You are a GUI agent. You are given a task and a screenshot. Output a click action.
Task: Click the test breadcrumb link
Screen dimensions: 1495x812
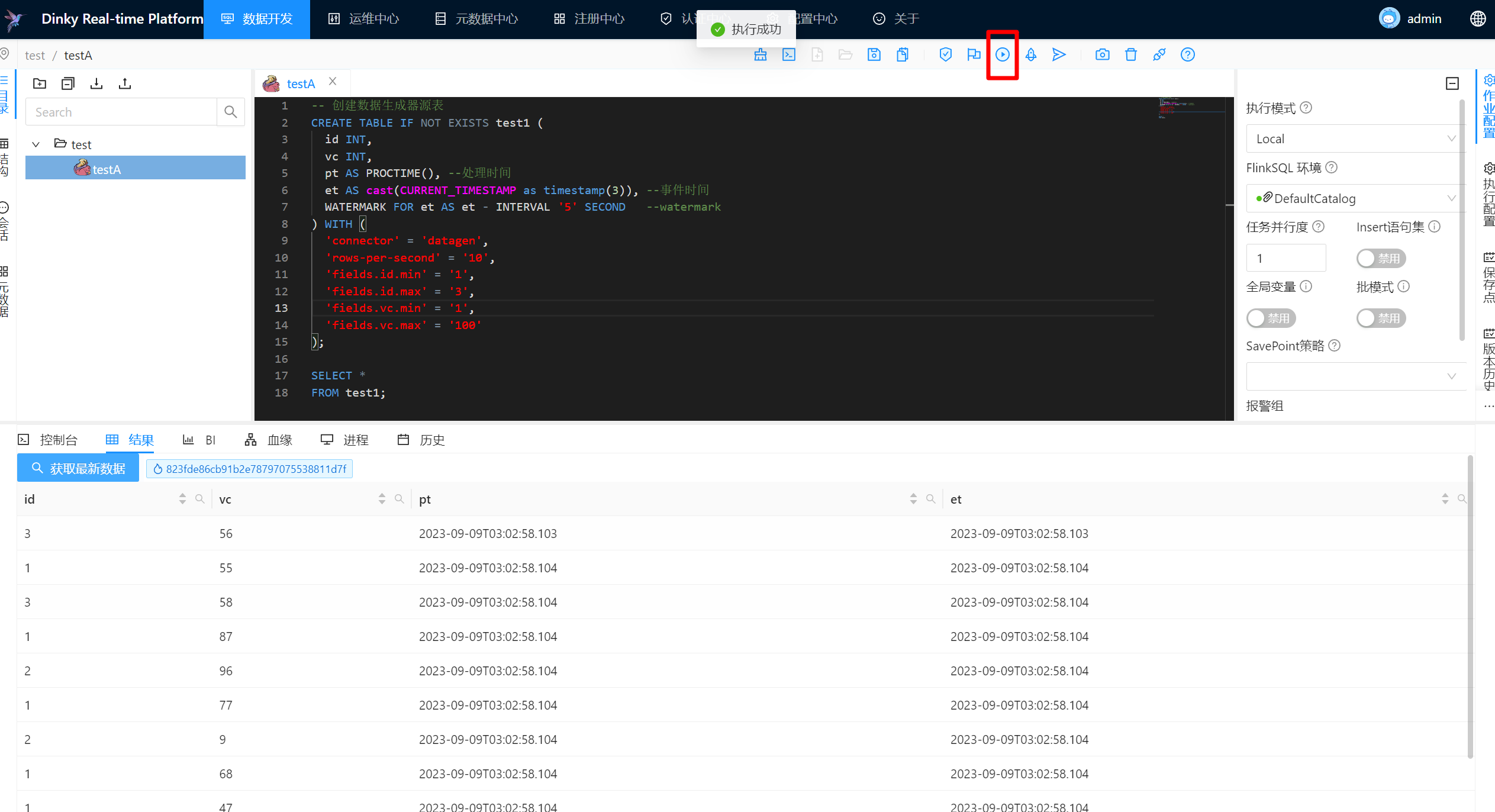(x=35, y=56)
